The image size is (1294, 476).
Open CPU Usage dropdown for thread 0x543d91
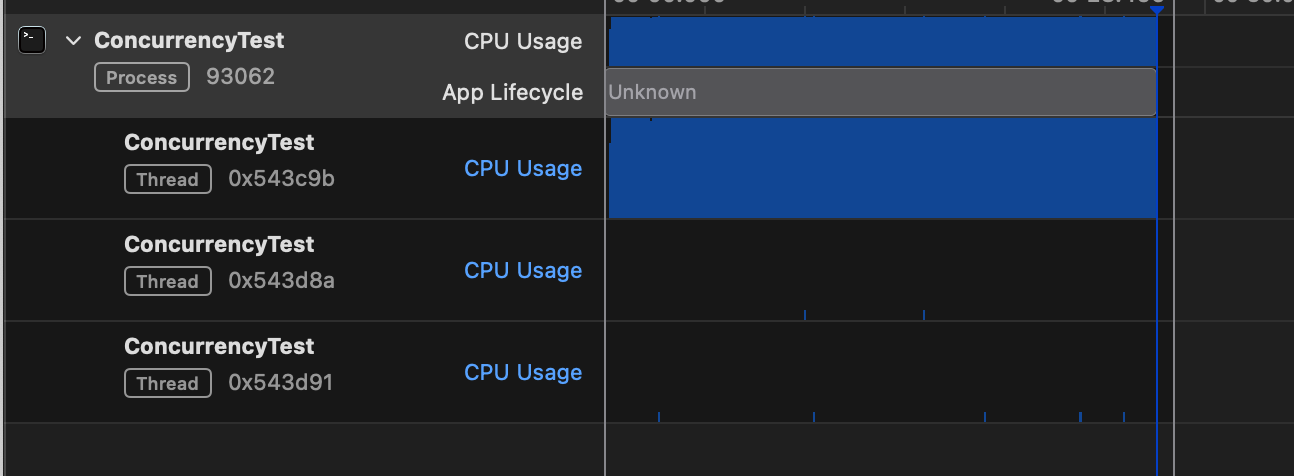click(523, 372)
